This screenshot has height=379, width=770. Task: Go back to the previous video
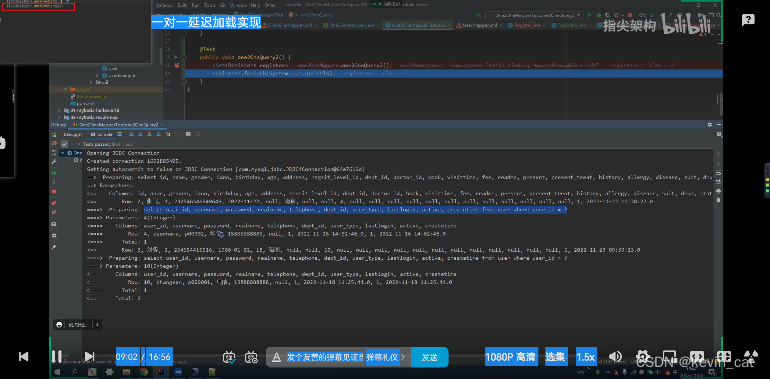click(x=23, y=356)
